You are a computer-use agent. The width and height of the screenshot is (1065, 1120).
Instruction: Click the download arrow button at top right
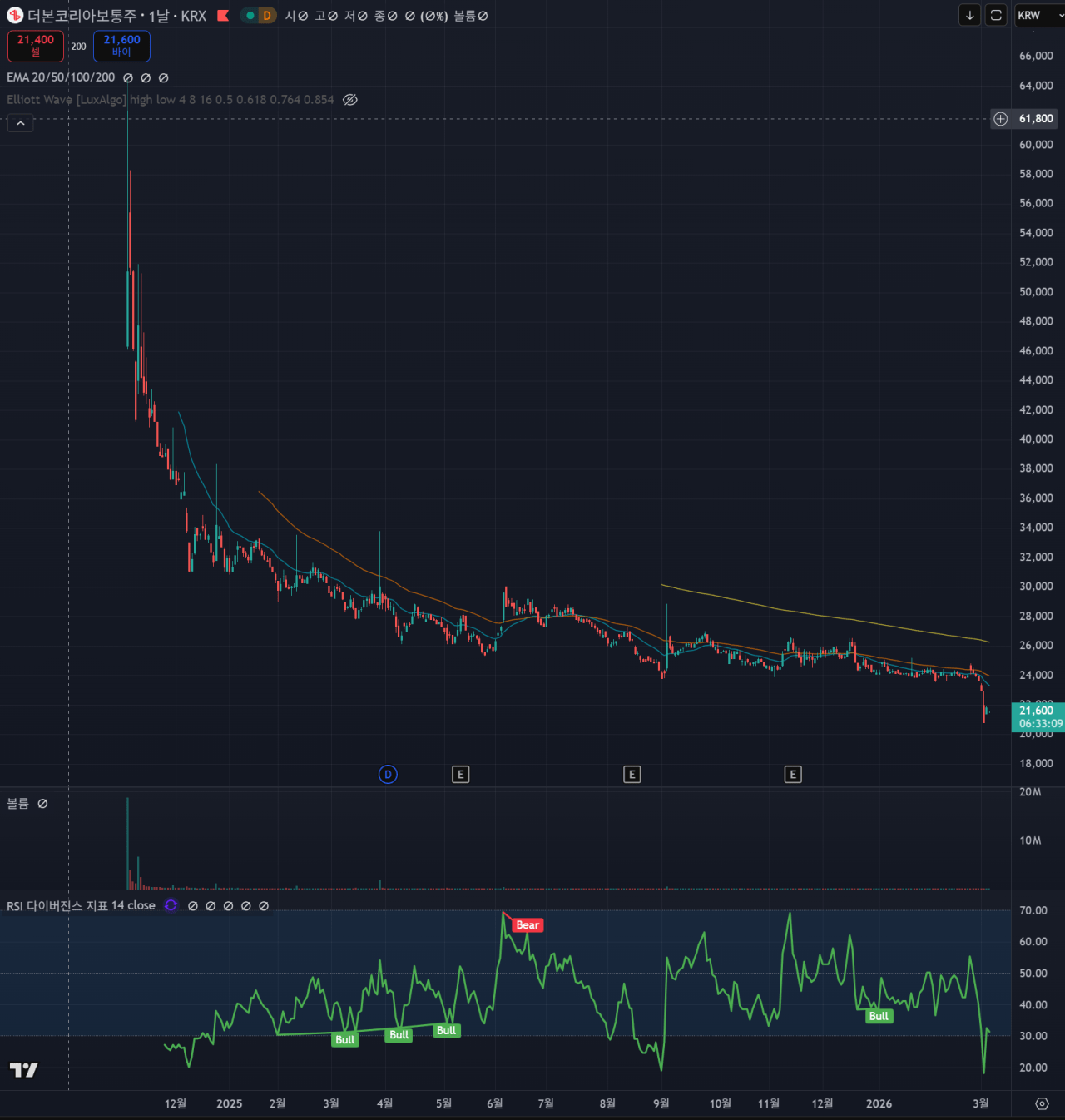(969, 16)
